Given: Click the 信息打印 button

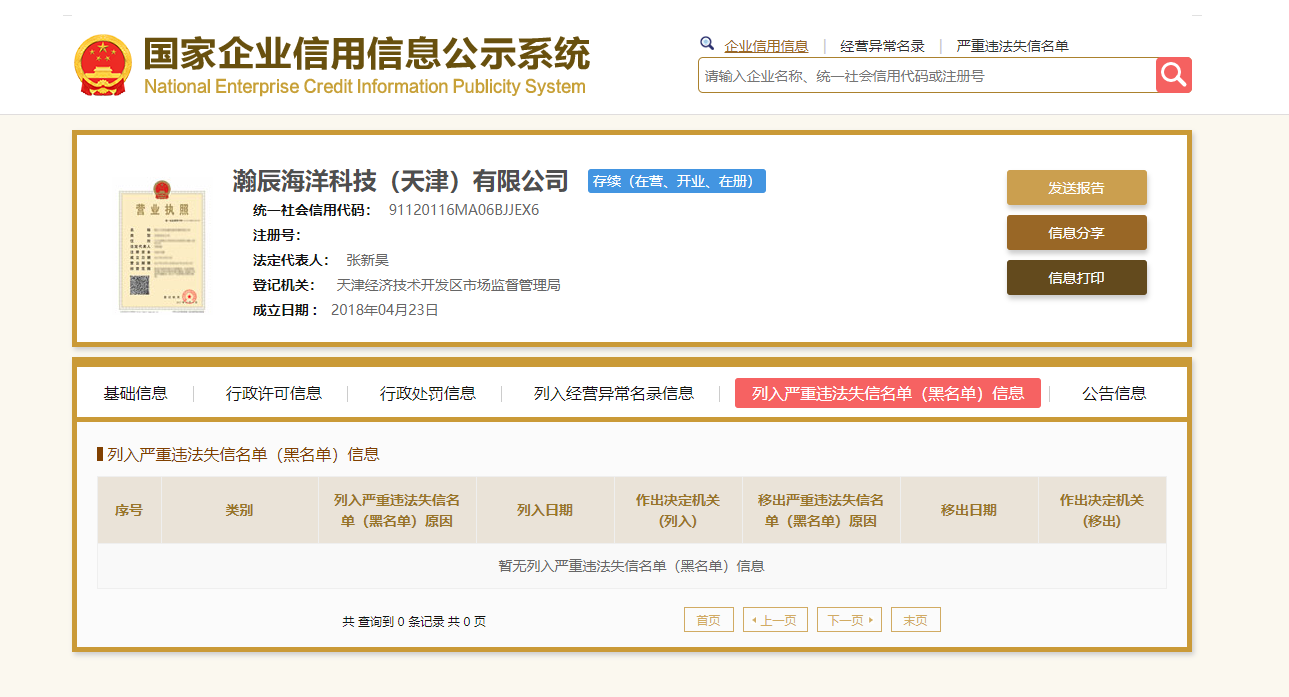Looking at the screenshot, I should (1077, 278).
